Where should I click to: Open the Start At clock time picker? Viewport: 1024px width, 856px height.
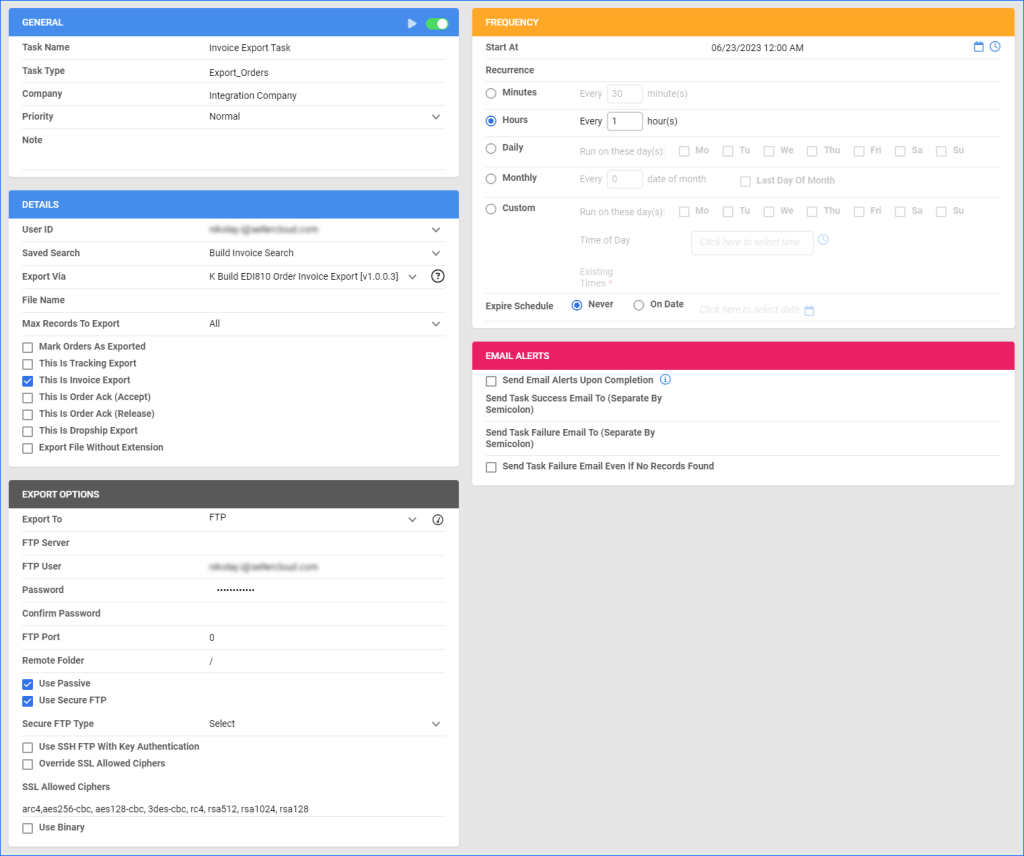(996, 46)
